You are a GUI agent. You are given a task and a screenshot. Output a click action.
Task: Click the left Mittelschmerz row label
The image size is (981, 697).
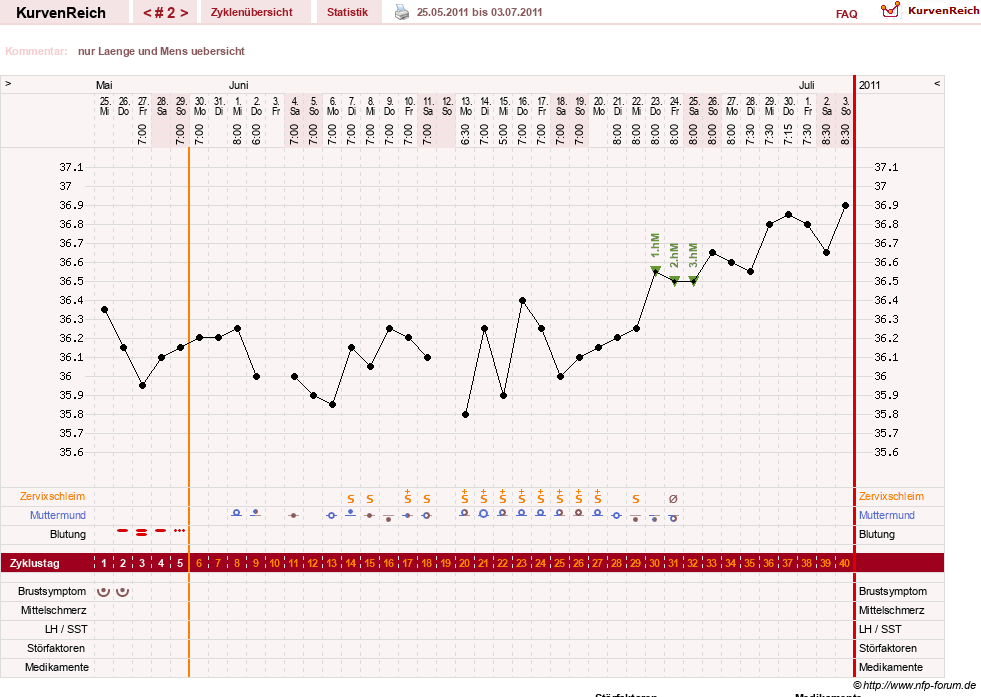53,610
